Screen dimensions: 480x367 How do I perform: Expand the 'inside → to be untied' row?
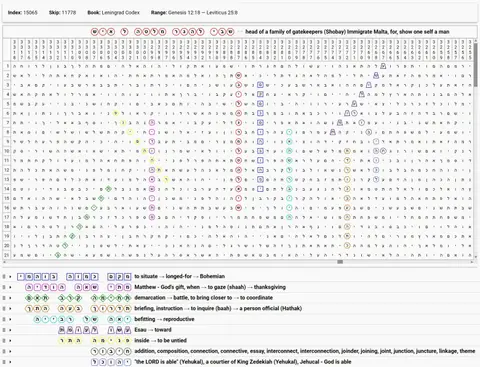tap(10, 340)
